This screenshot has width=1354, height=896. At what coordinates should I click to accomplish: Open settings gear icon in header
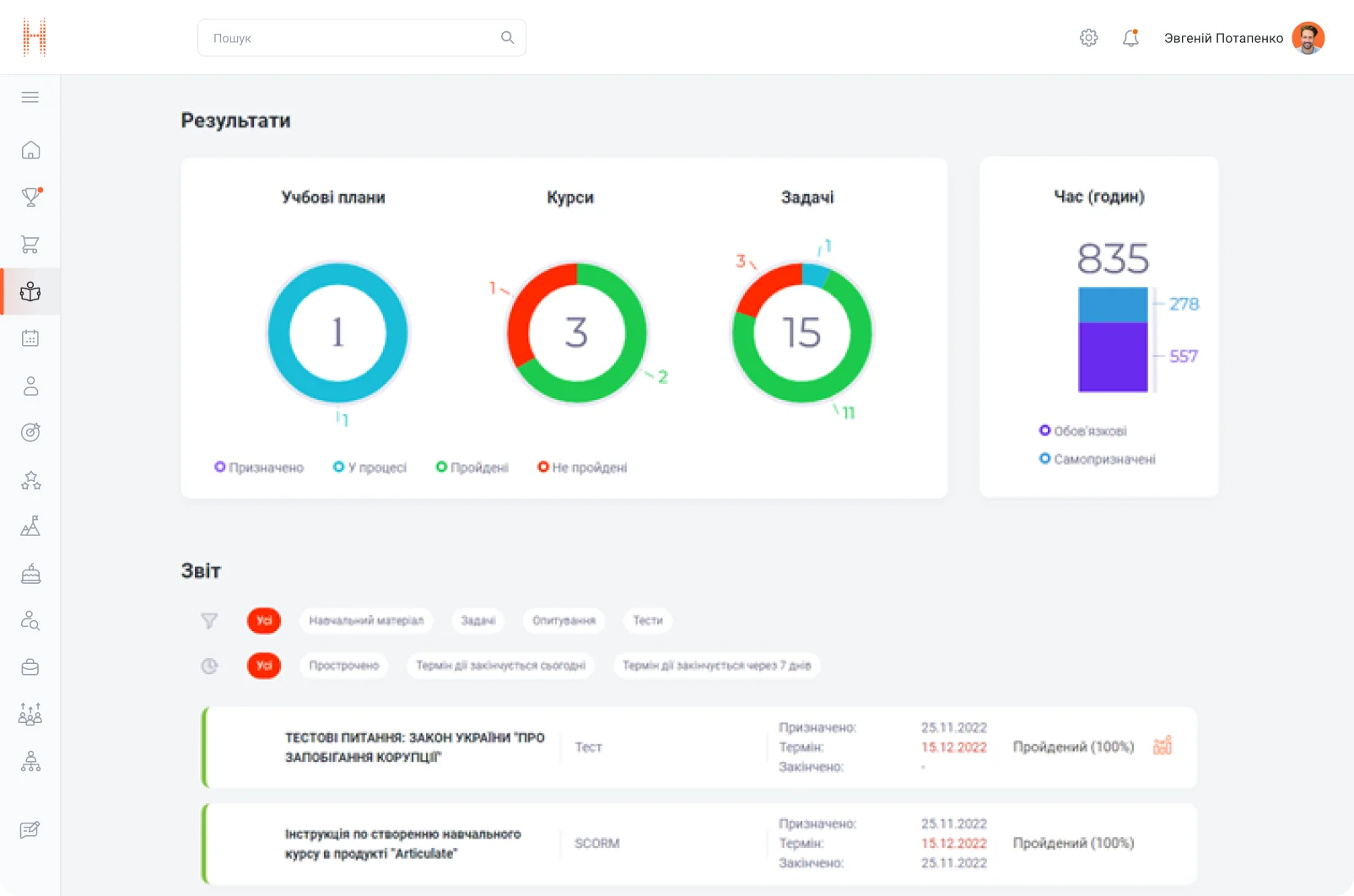(x=1088, y=38)
